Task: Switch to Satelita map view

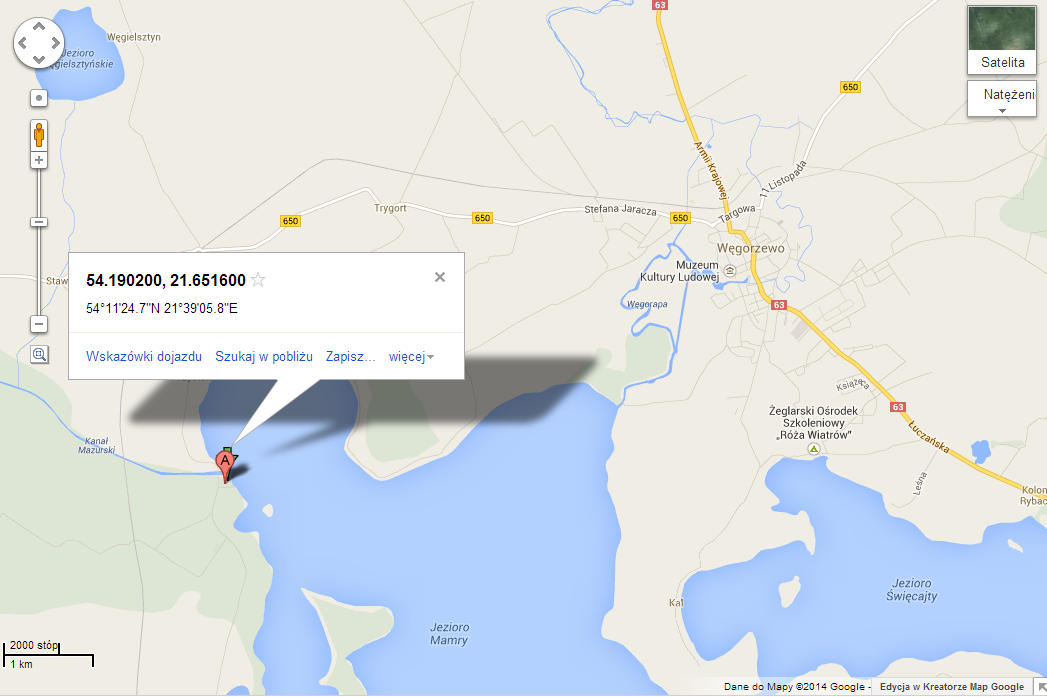Action: point(1002,39)
